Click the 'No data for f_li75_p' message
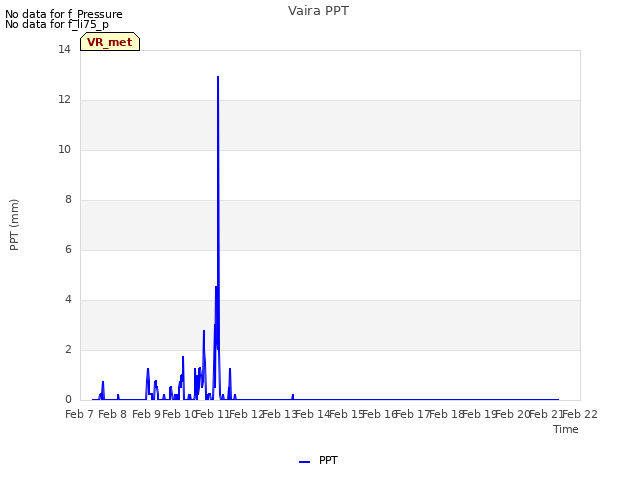The width and height of the screenshot is (640, 480). [x=57, y=24]
